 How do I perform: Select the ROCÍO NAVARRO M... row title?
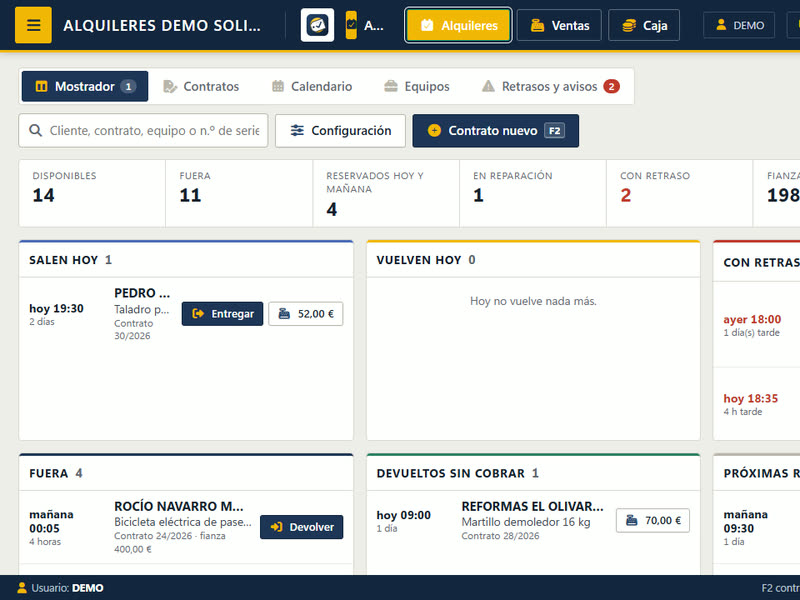point(179,506)
